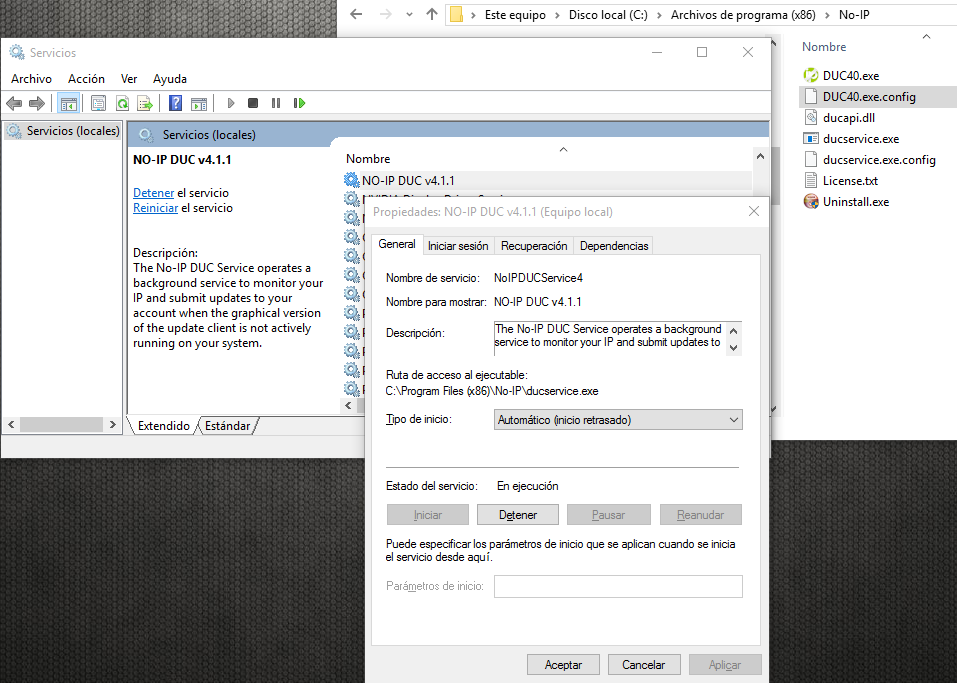Click the Aceptar button

pyautogui.click(x=563, y=665)
